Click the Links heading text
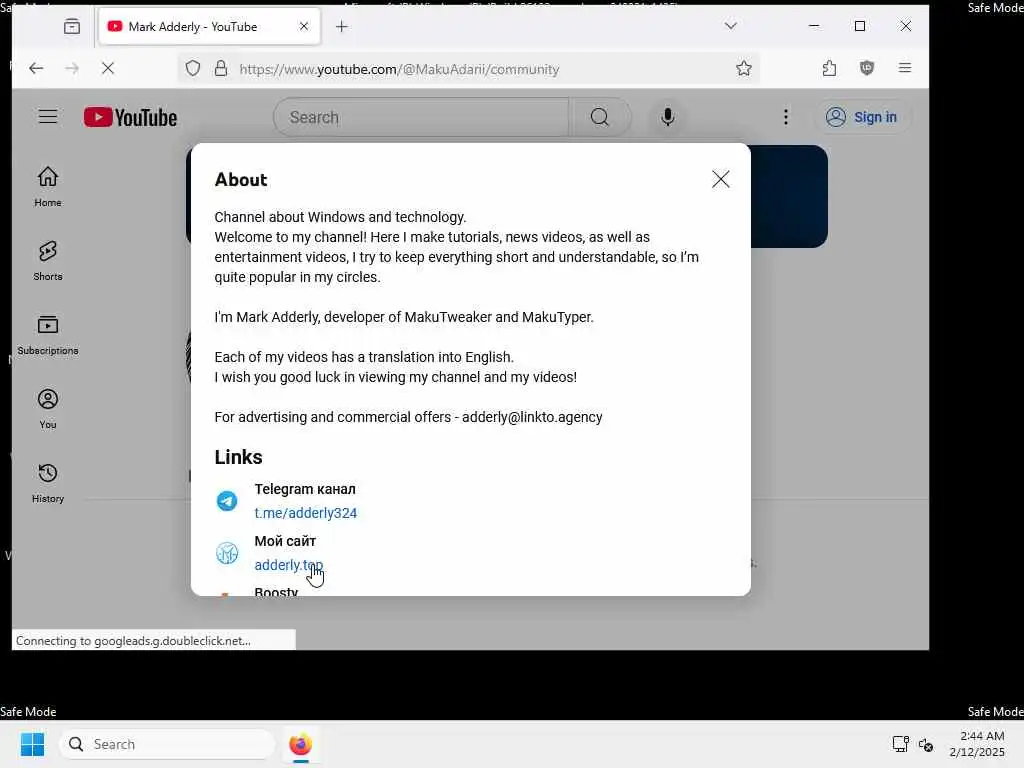This screenshot has width=1024, height=768. (x=238, y=456)
